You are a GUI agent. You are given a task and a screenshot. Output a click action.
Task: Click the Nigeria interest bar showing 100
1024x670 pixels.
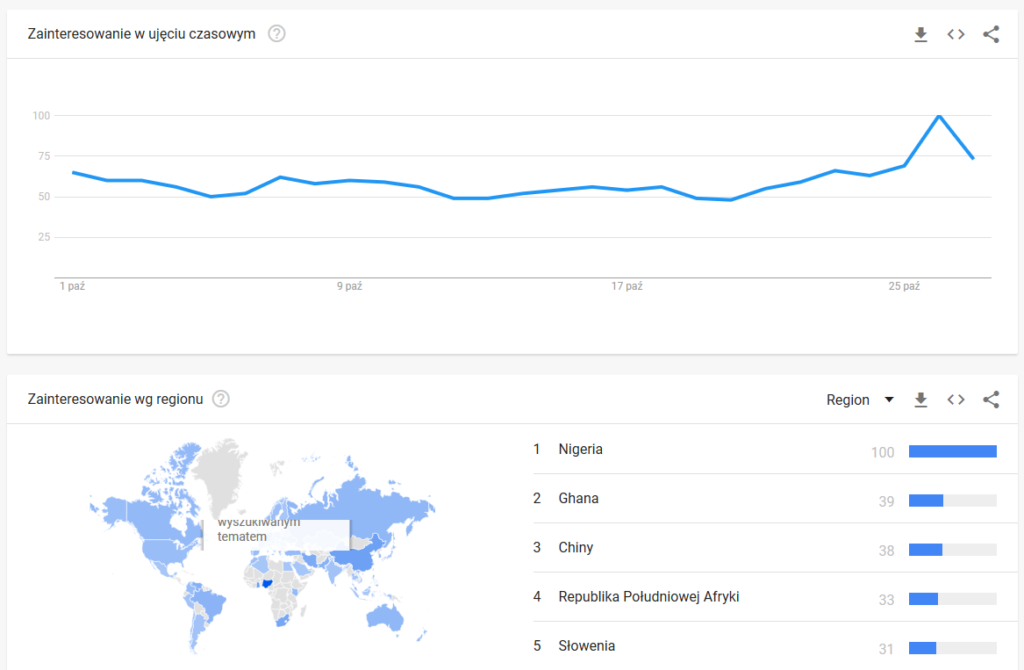[x=952, y=452]
